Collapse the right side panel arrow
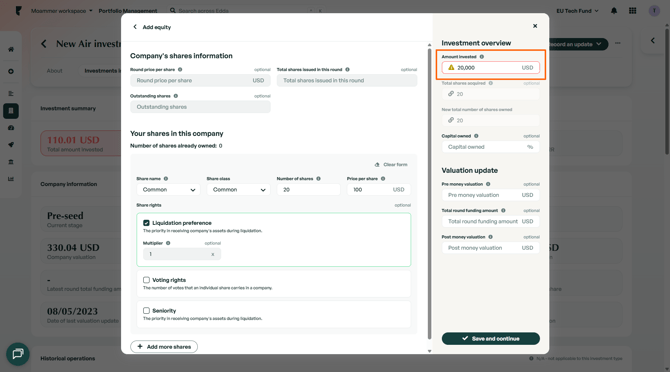Image resolution: width=670 pixels, height=372 pixels. coord(652,41)
